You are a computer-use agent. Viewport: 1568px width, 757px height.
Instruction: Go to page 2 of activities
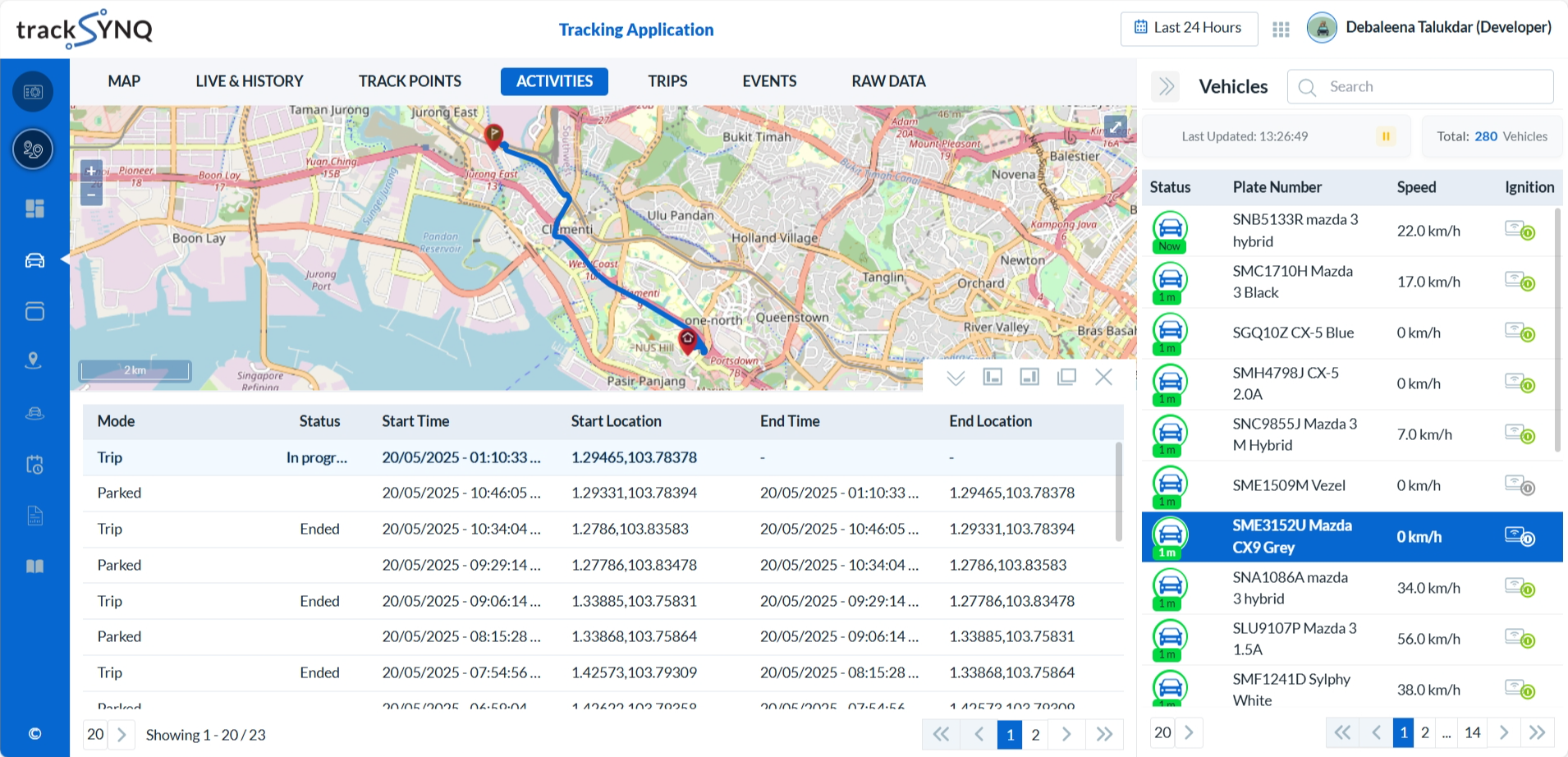(x=1035, y=734)
